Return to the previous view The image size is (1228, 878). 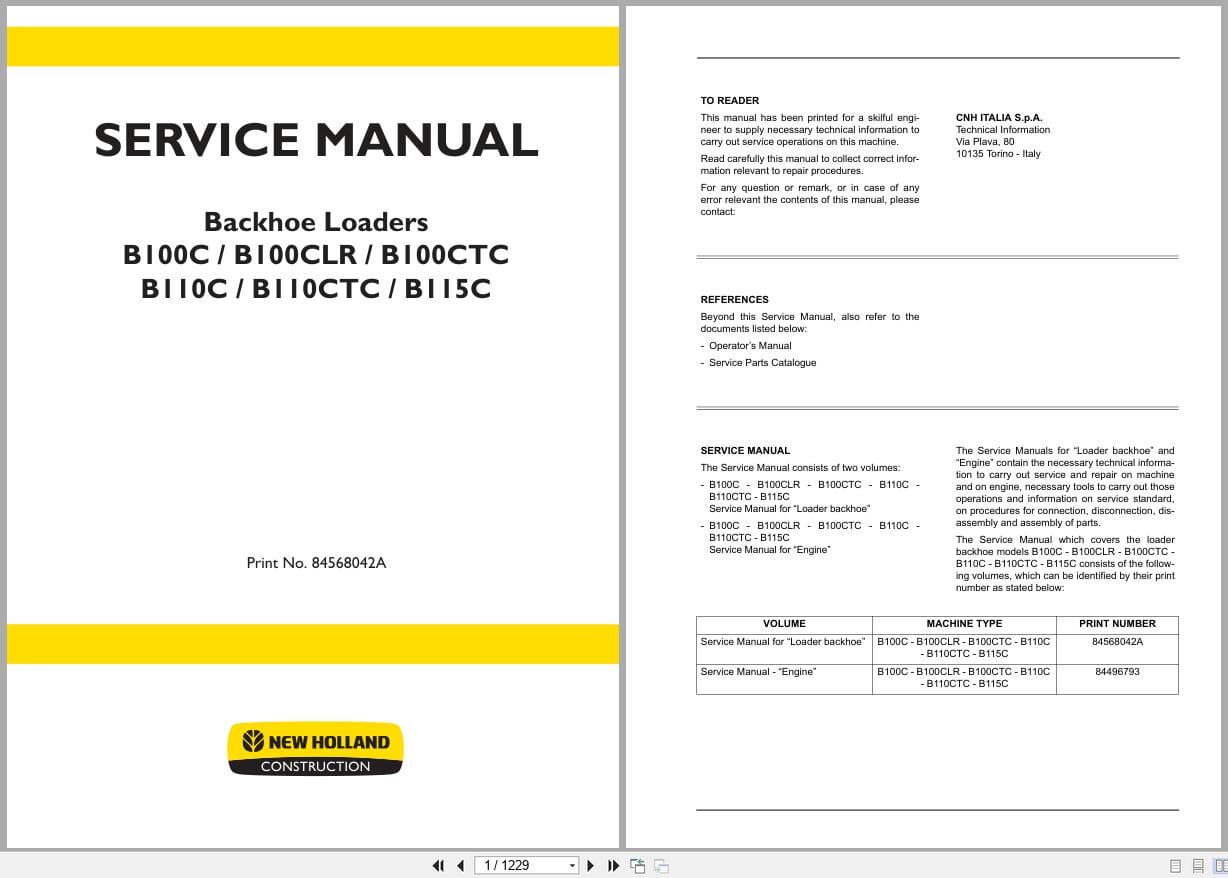637,865
